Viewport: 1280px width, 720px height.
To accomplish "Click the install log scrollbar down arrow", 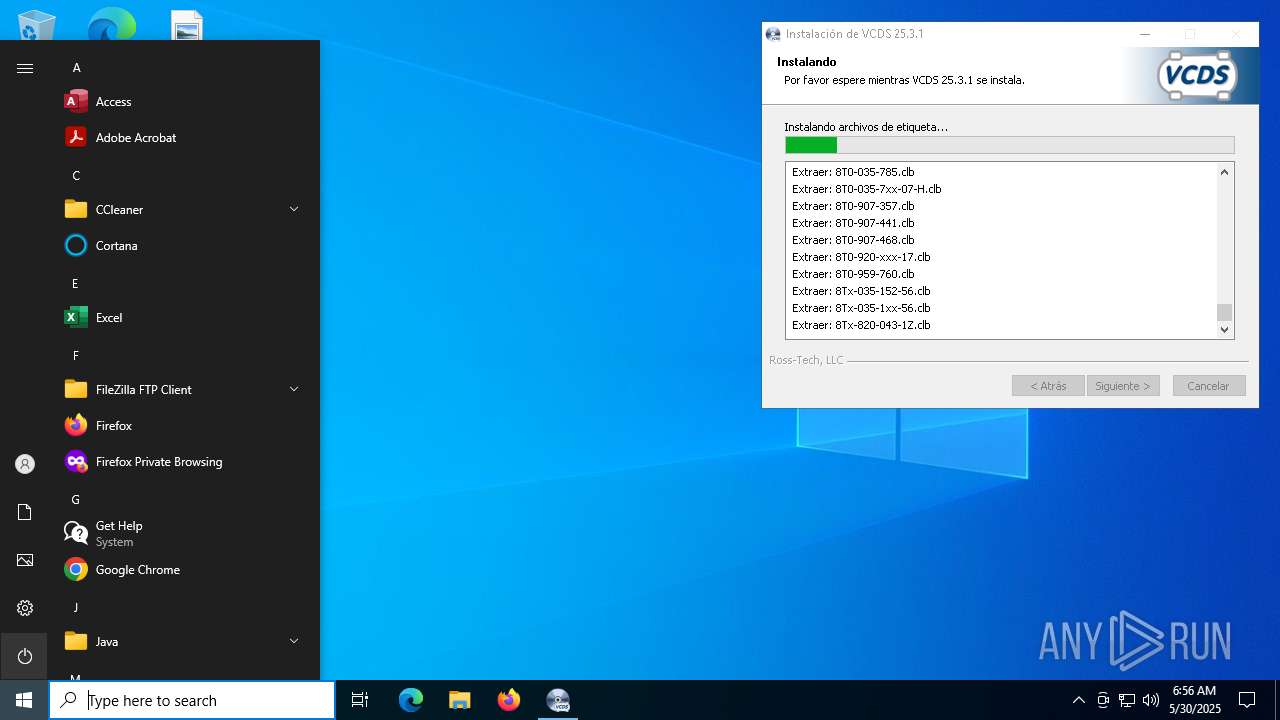I will [x=1224, y=330].
